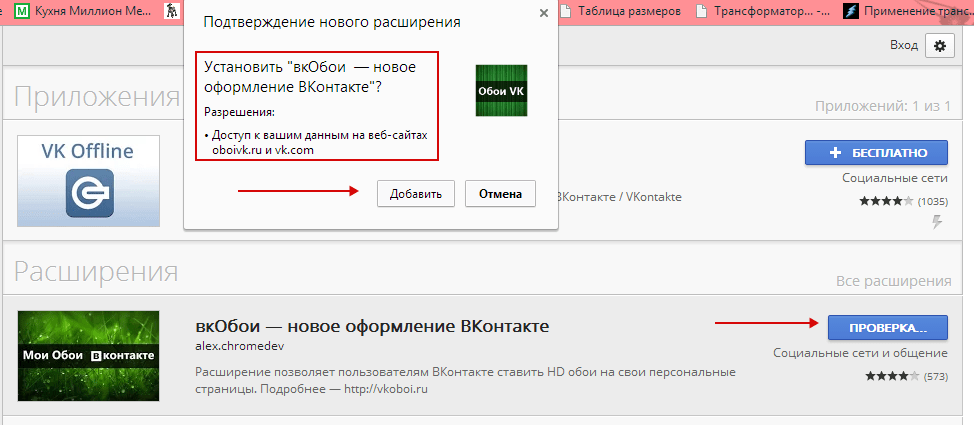The height and width of the screenshot is (425, 974).
Task: Open the Трансформатор... bookmark
Action: tap(765, 11)
